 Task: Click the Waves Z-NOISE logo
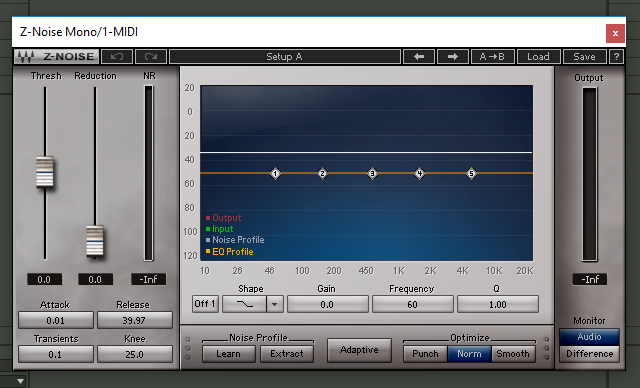click(56, 57)
